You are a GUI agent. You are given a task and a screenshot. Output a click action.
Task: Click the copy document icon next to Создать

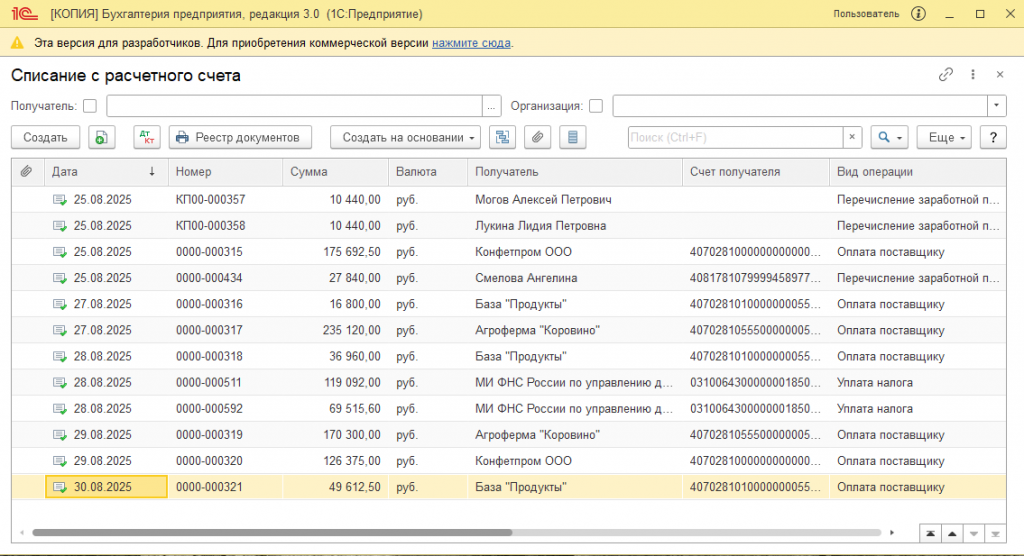coord(103,137)
